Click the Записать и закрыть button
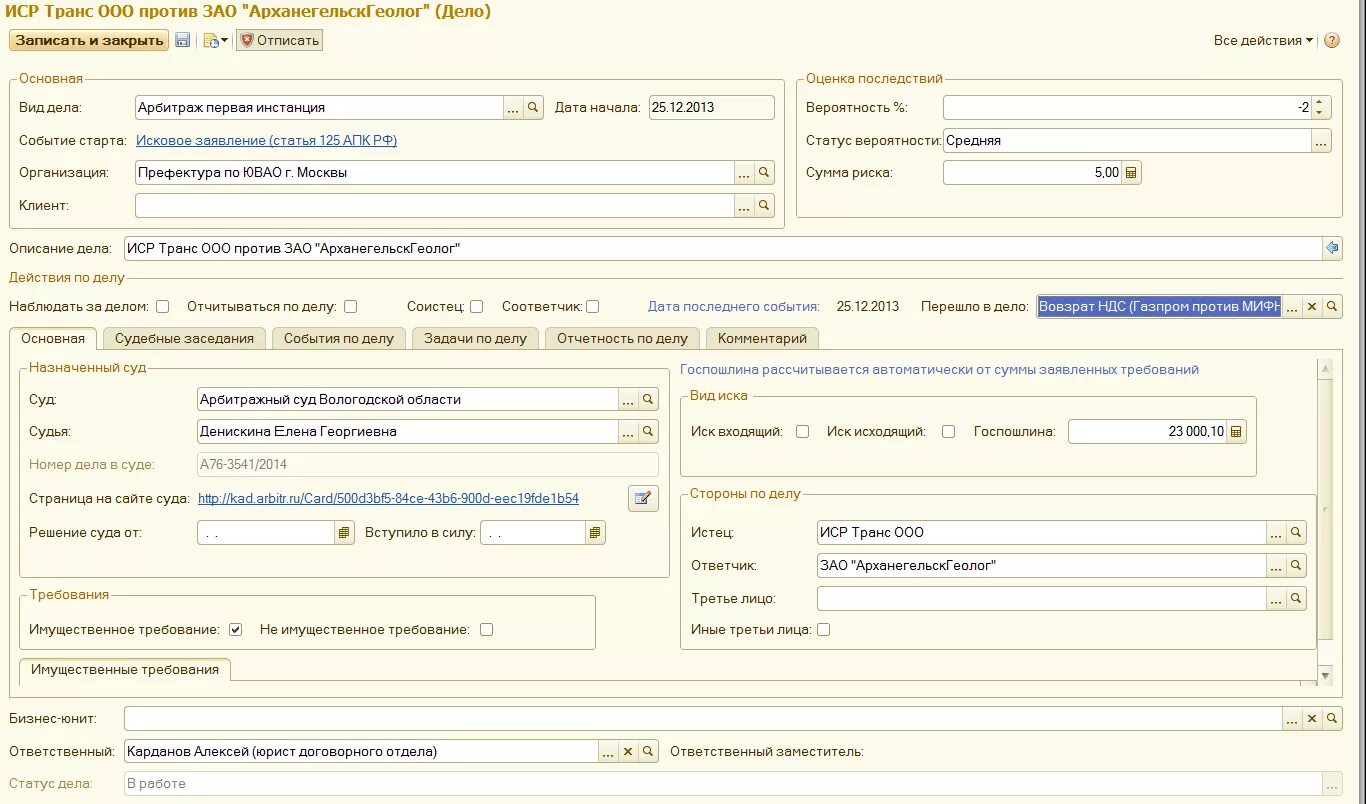This screenshot has width=1366, height=804. [x=89, y=40]
